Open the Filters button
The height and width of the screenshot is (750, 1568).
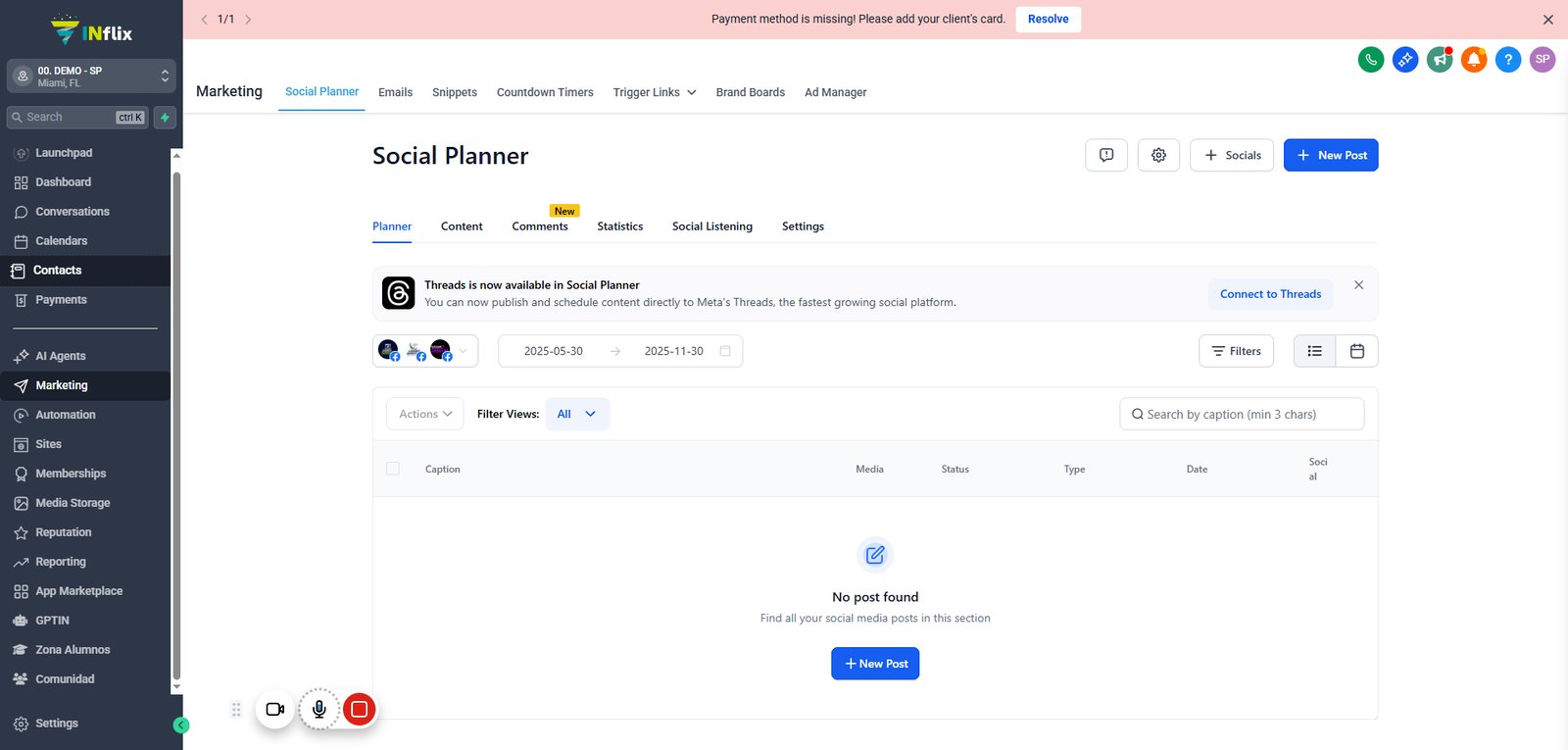[1236, 351]
